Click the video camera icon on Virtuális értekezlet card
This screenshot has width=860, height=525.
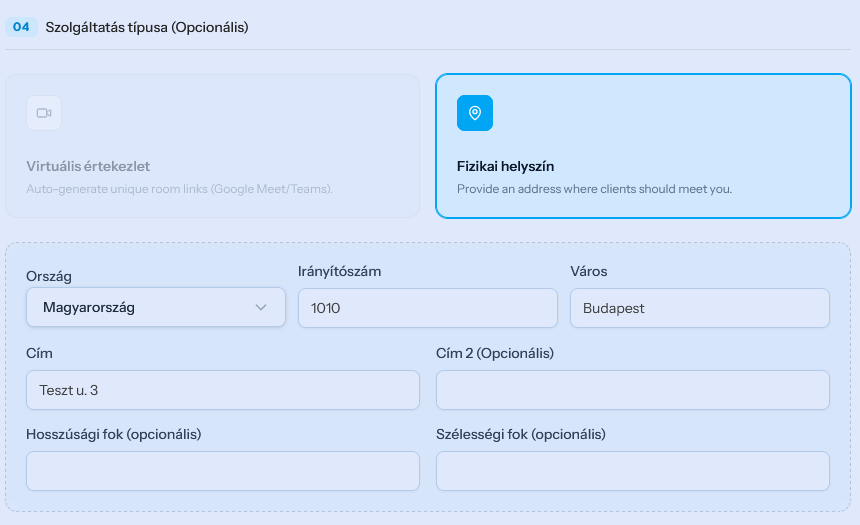click(x=44, y=113)
